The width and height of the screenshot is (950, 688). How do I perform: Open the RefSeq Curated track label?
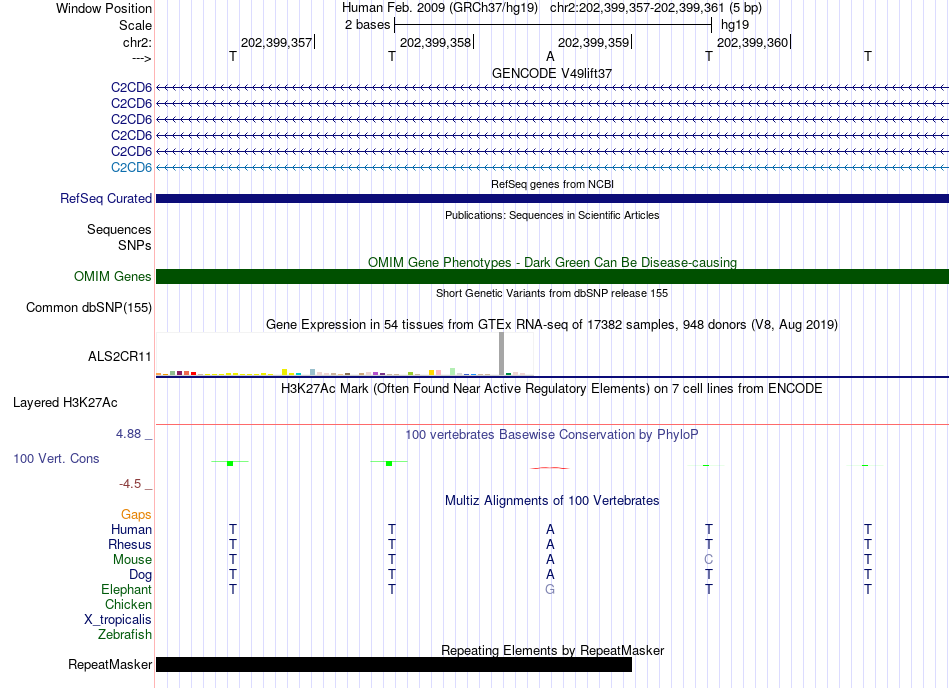coord(106,198)
